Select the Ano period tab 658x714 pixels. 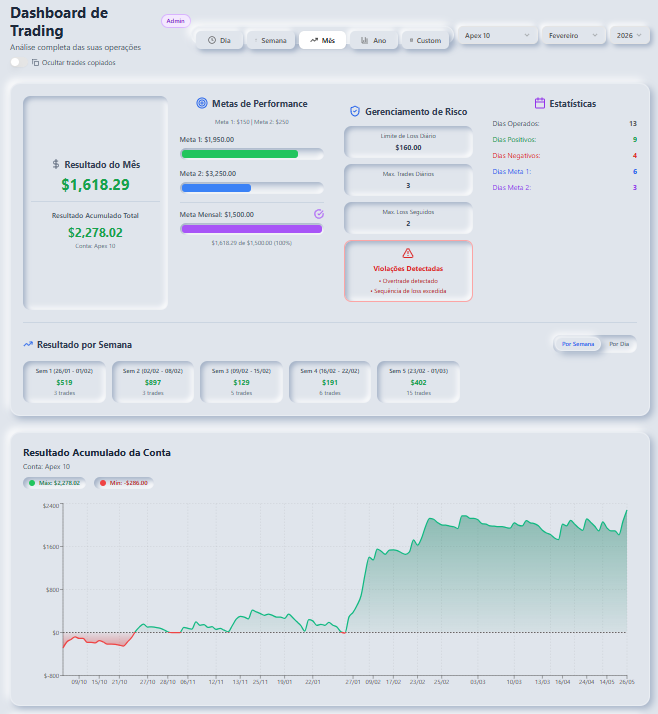(373, 41)
